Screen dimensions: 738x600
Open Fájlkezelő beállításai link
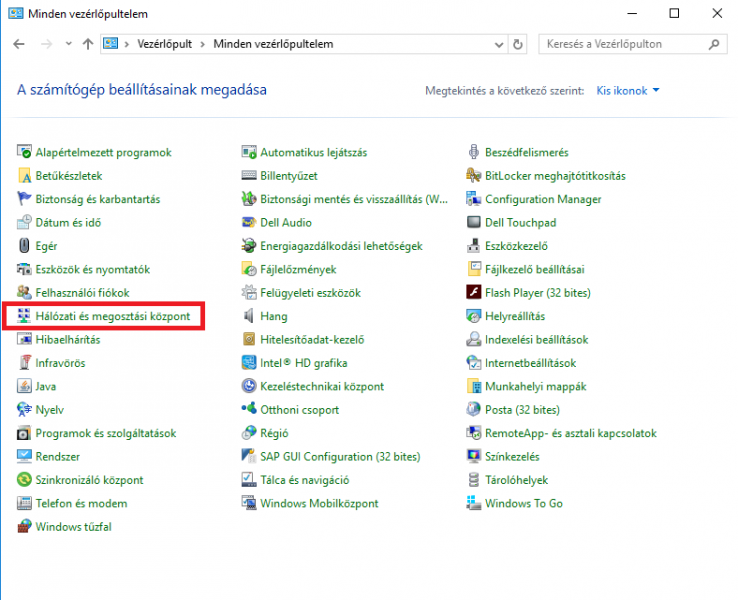(x=535, y=269)
